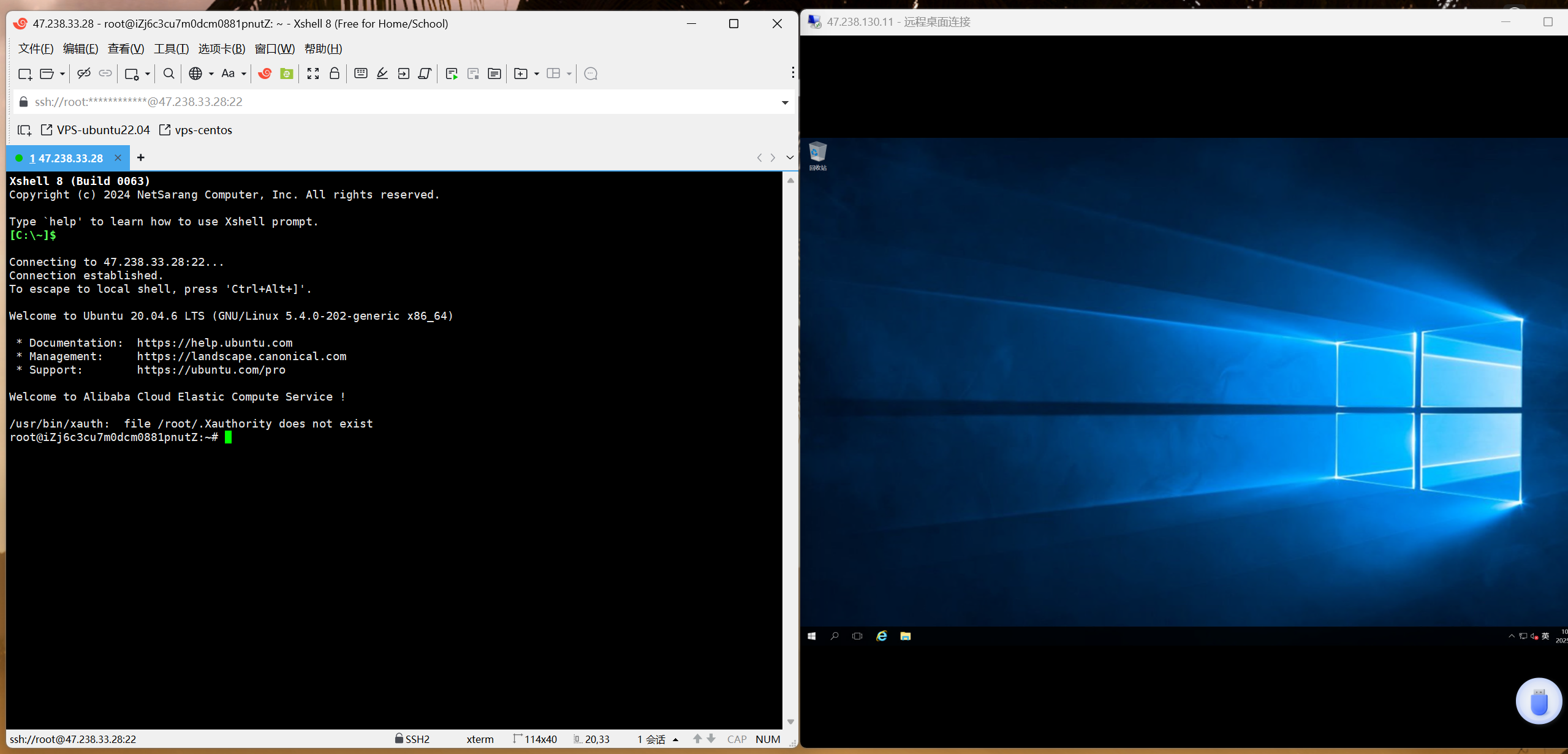The image size is (1568, 754).
Task: Click the New Session toolbar icon
Action: pyautogui.click(x=25, y=74)
